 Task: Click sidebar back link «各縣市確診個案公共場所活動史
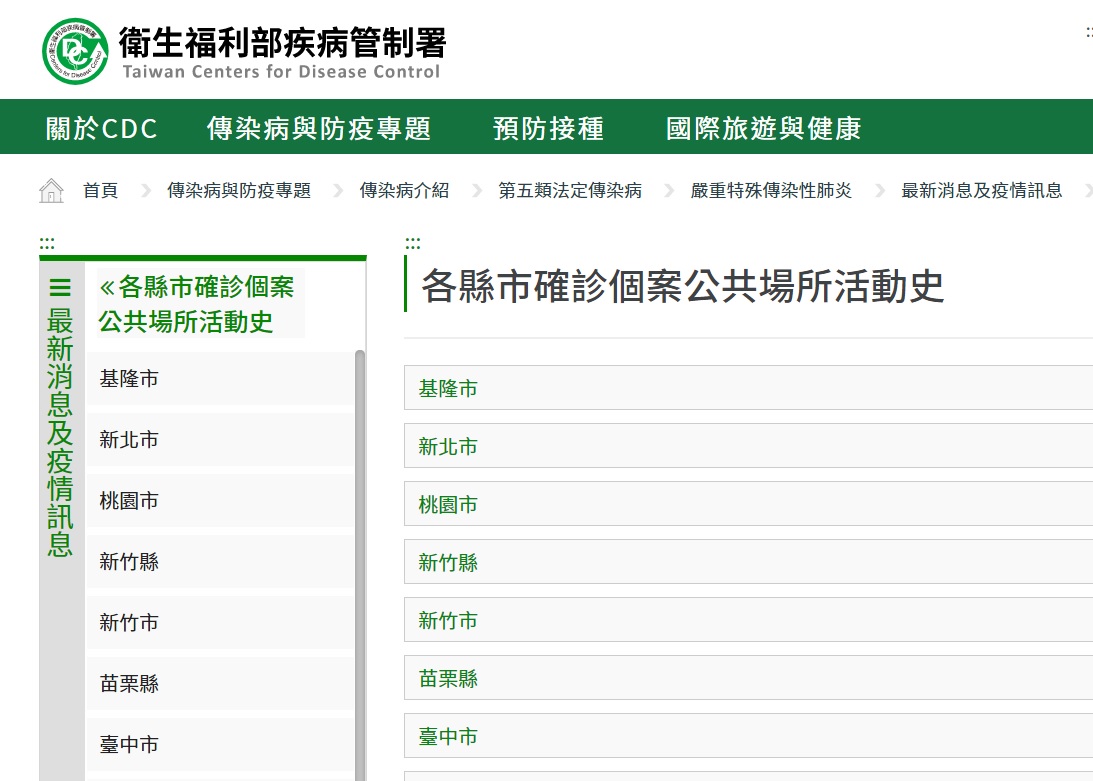(200, 303)
